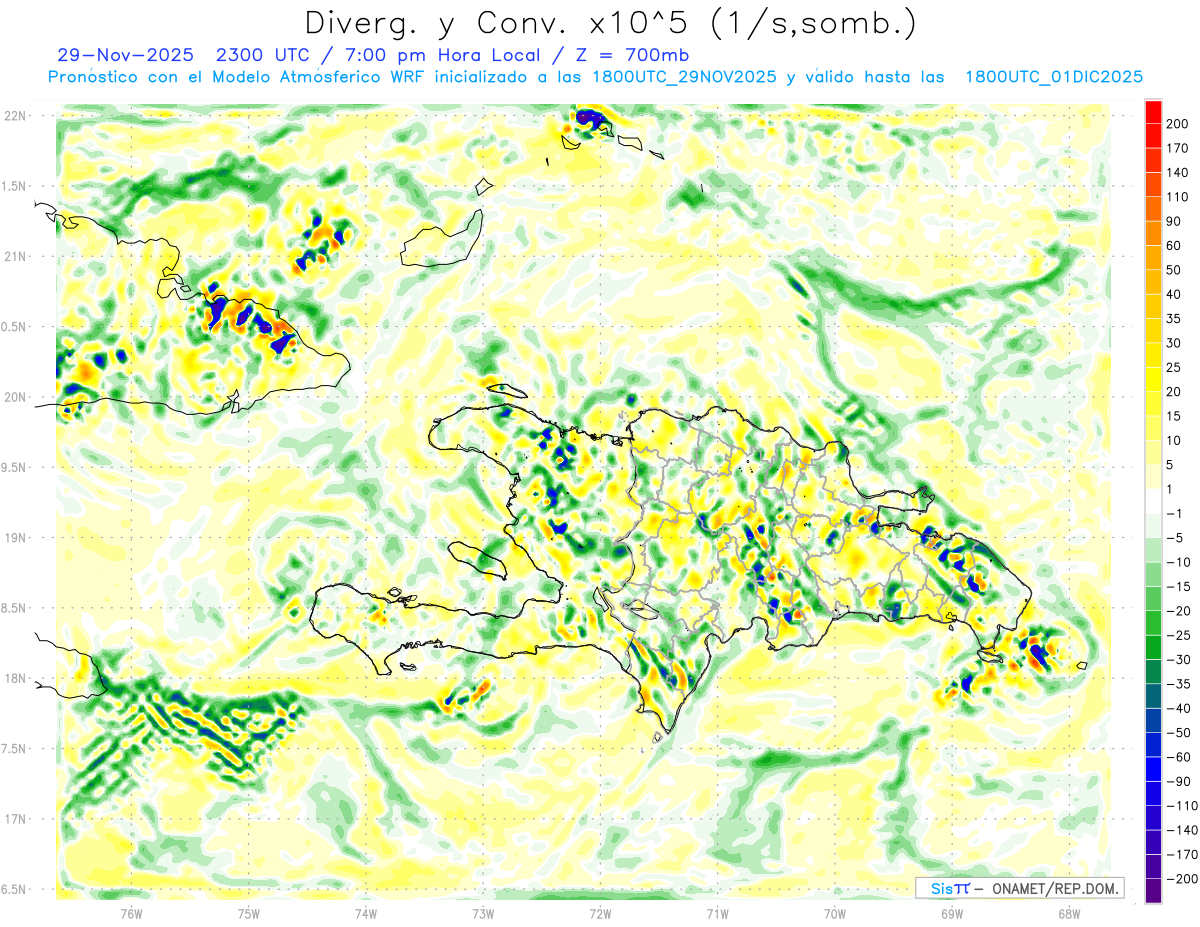Click the 68W longitude label
The height and width of the screenshot is (927, 1200).
1069,914
